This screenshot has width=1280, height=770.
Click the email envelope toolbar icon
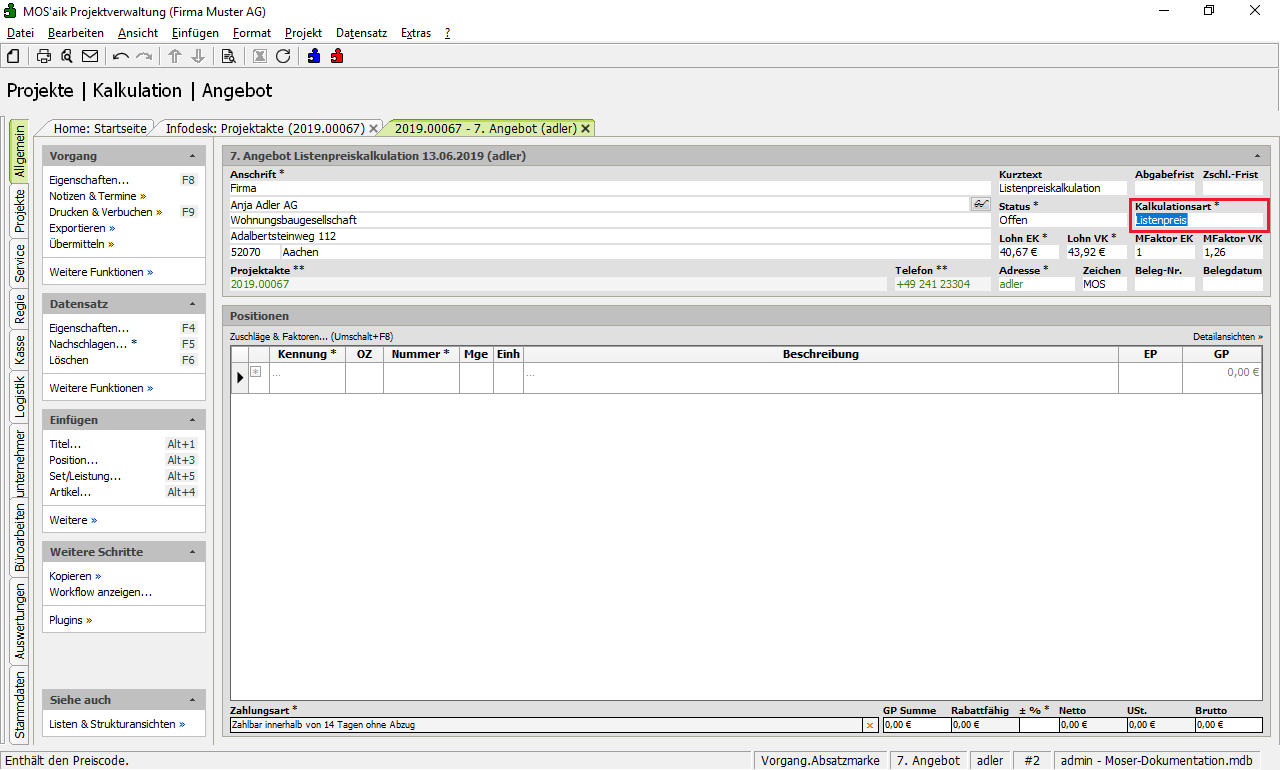90,56
